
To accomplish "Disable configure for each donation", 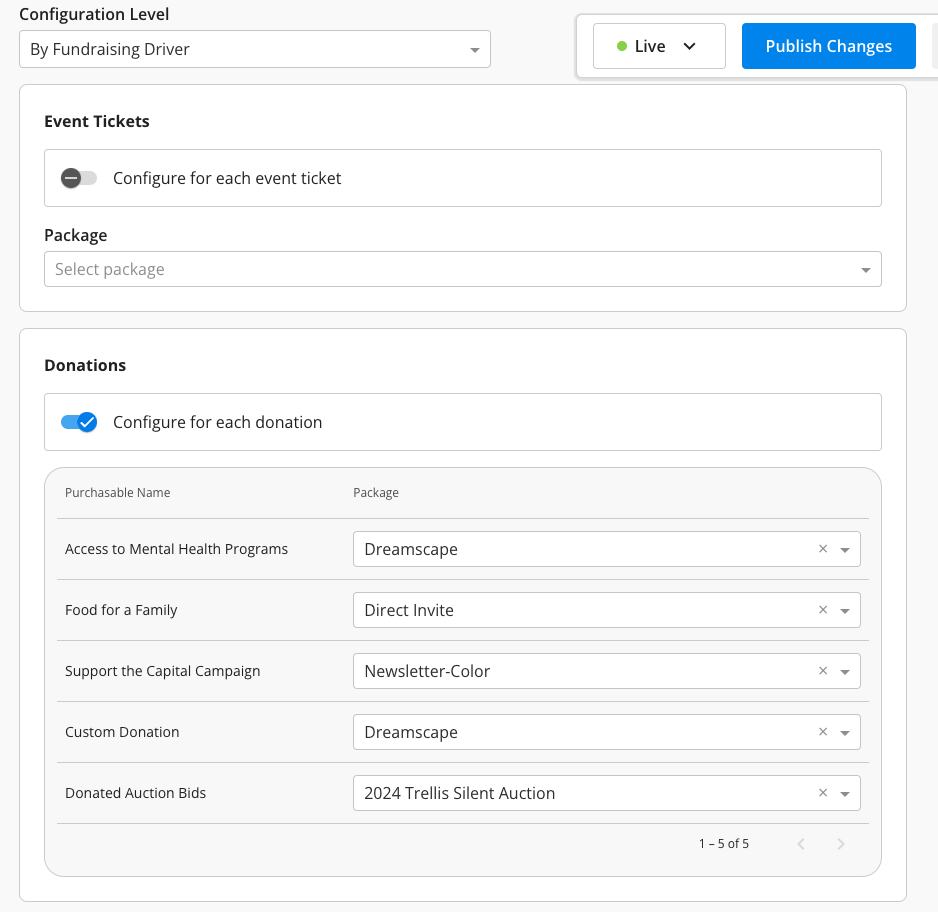I will 78,421.
